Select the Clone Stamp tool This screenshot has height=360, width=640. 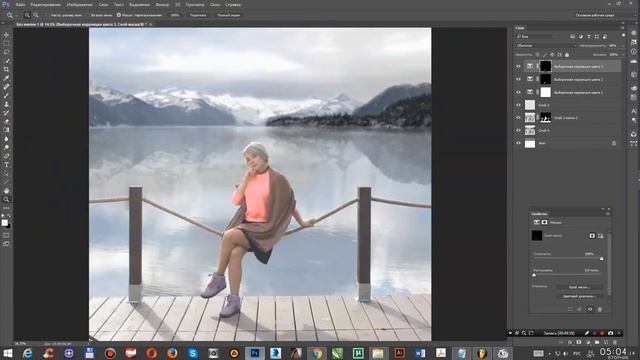click(6, 104)
